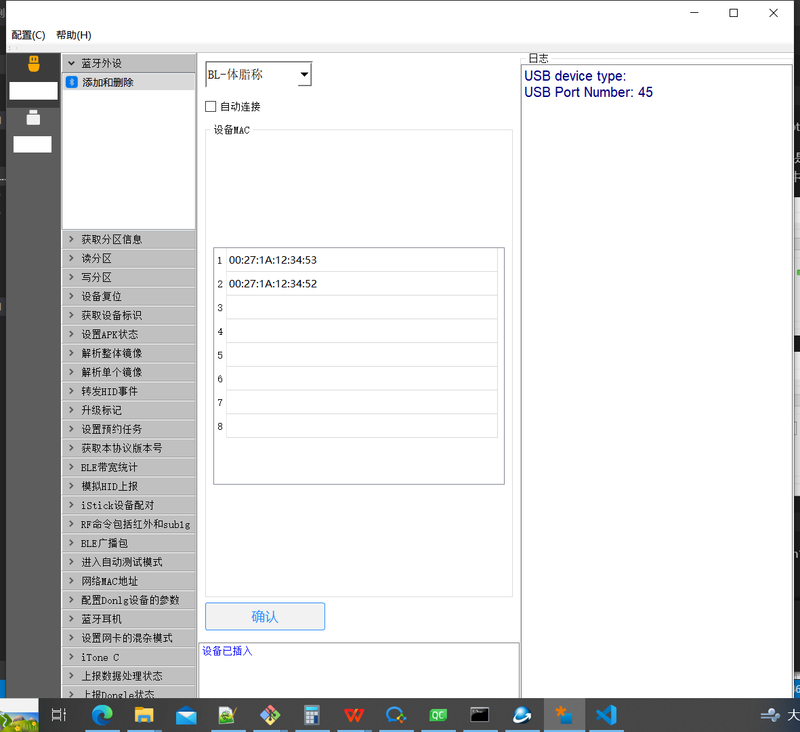Select MAC entry 00:27:1A:12:34:52
800x732 pixels.
[x=362, y=284]
